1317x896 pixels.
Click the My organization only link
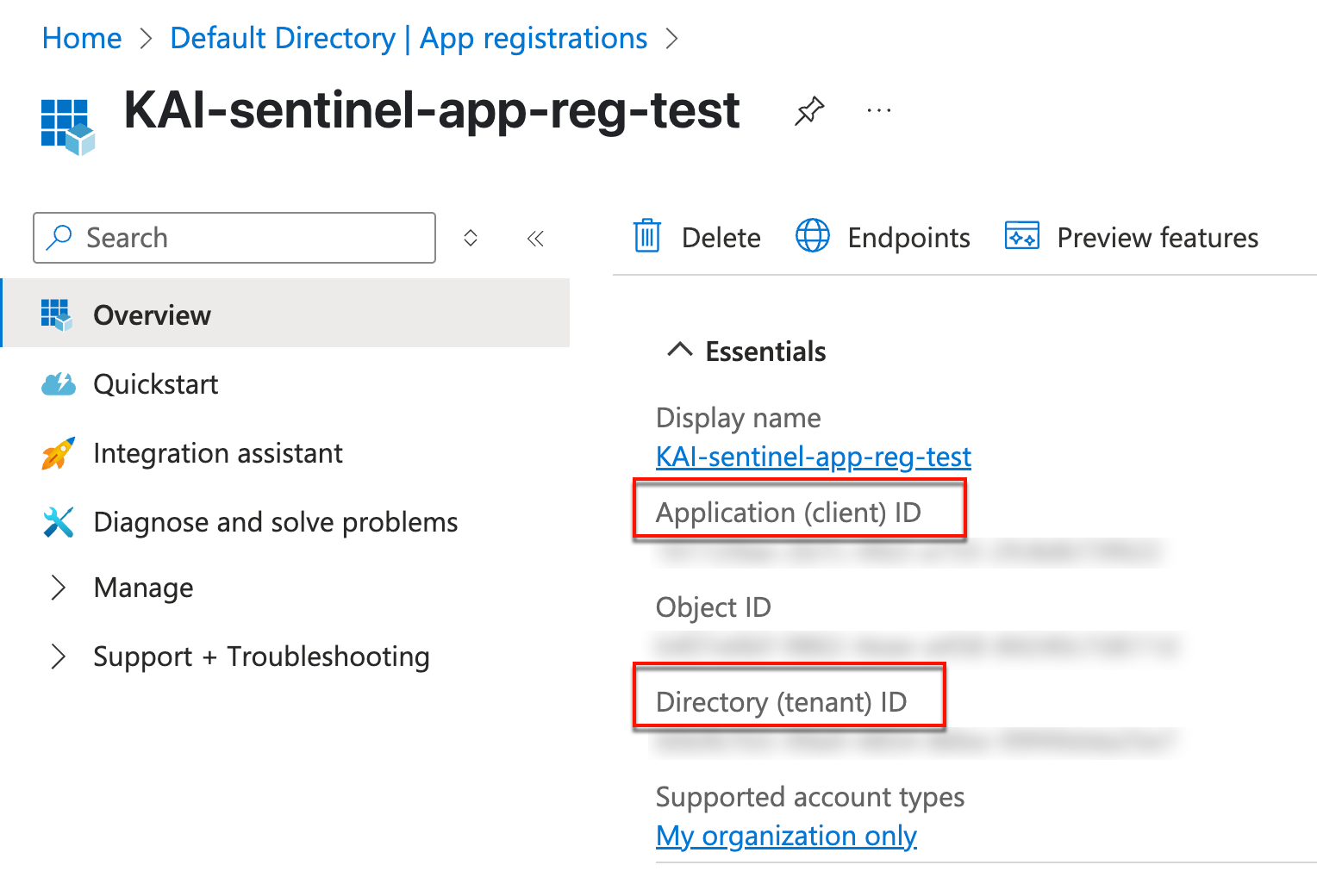[785, 836]
